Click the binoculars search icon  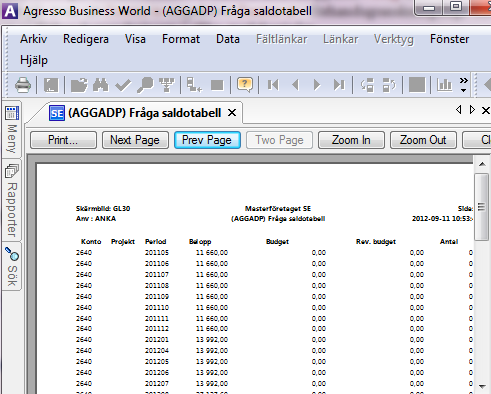click(101, 85)
